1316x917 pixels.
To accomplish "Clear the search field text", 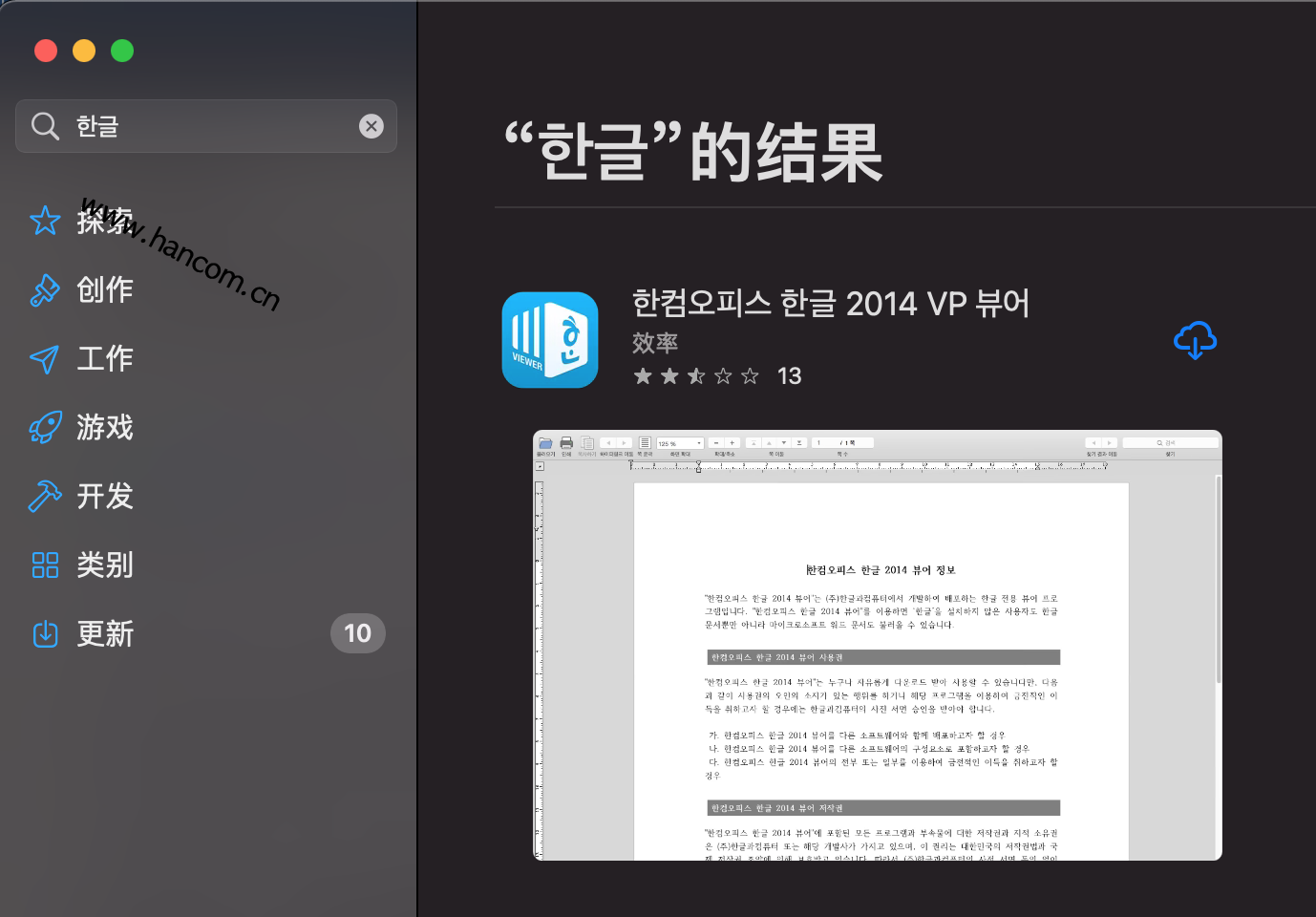I will [371, 126].
